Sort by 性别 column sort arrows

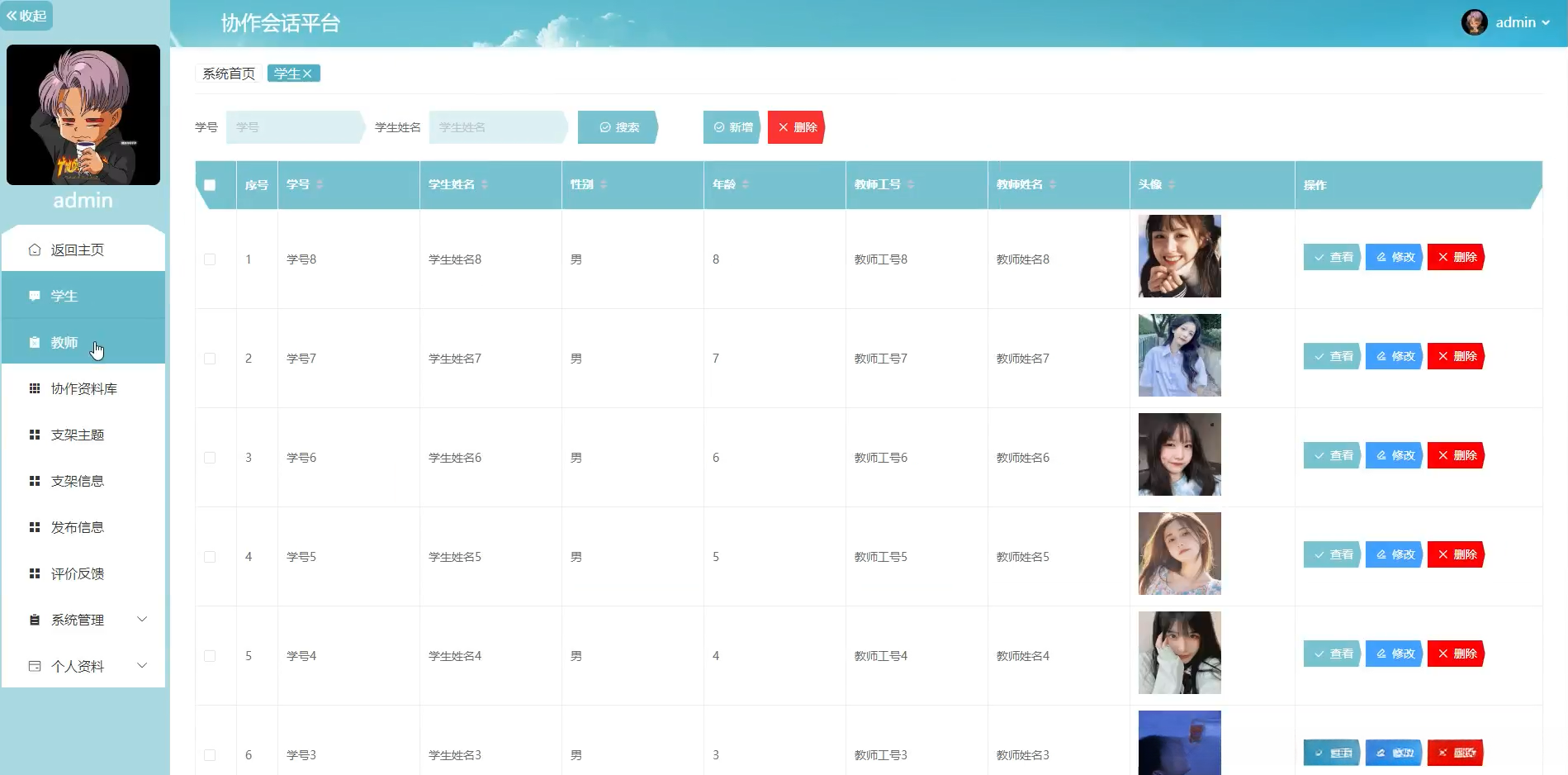(x=604, y=184)
